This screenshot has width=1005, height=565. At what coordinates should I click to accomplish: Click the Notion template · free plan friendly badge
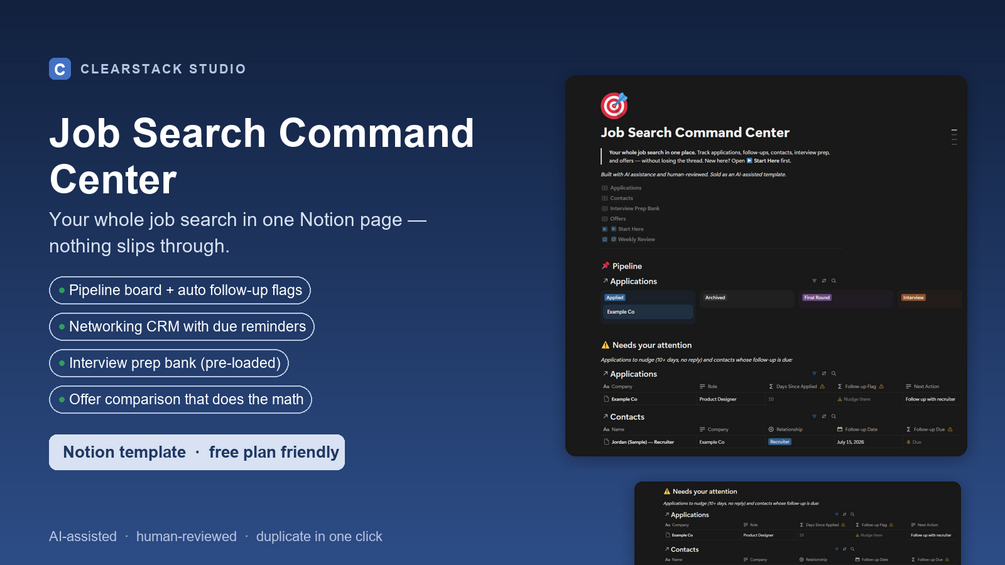click(x=197, y=452)
